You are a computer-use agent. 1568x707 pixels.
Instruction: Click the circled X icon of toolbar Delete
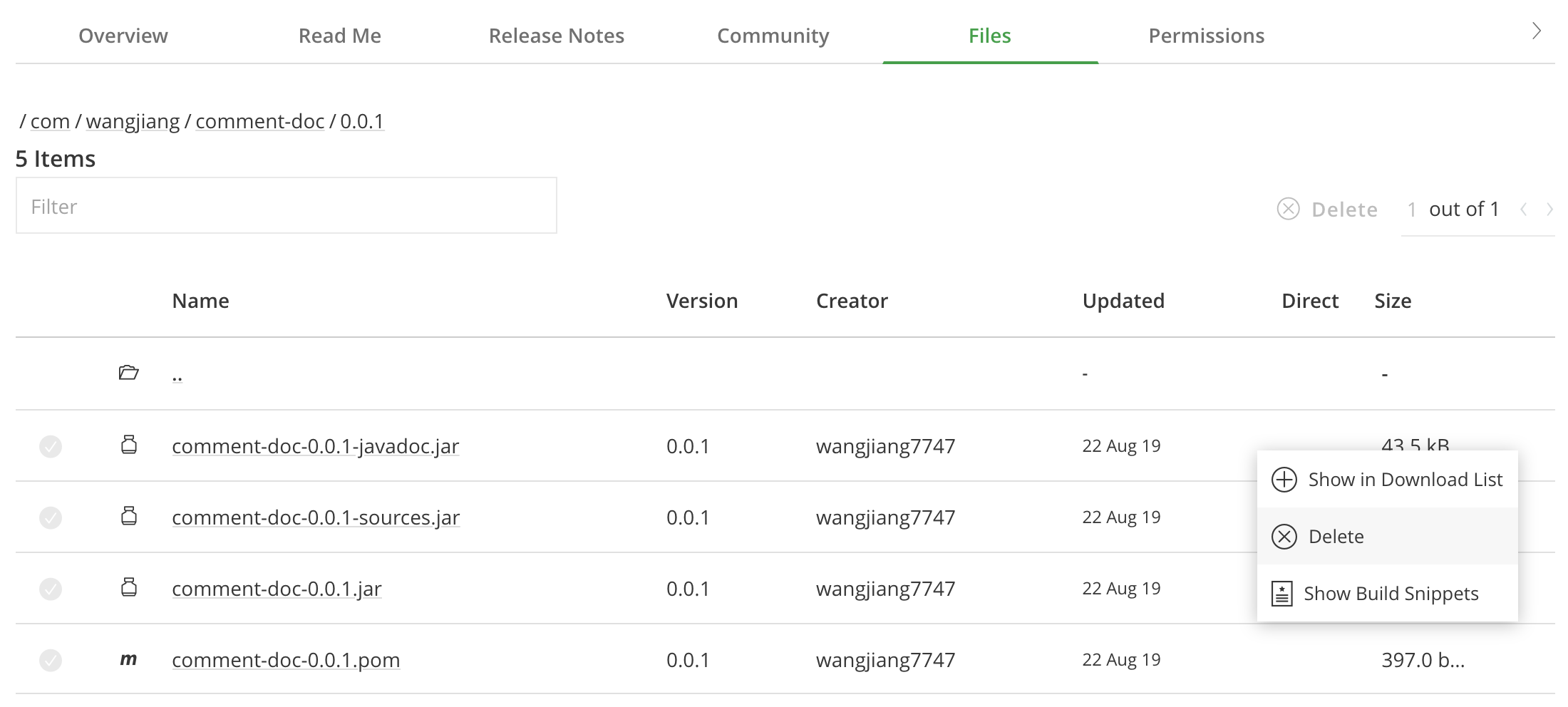[x=1288, y=209]
